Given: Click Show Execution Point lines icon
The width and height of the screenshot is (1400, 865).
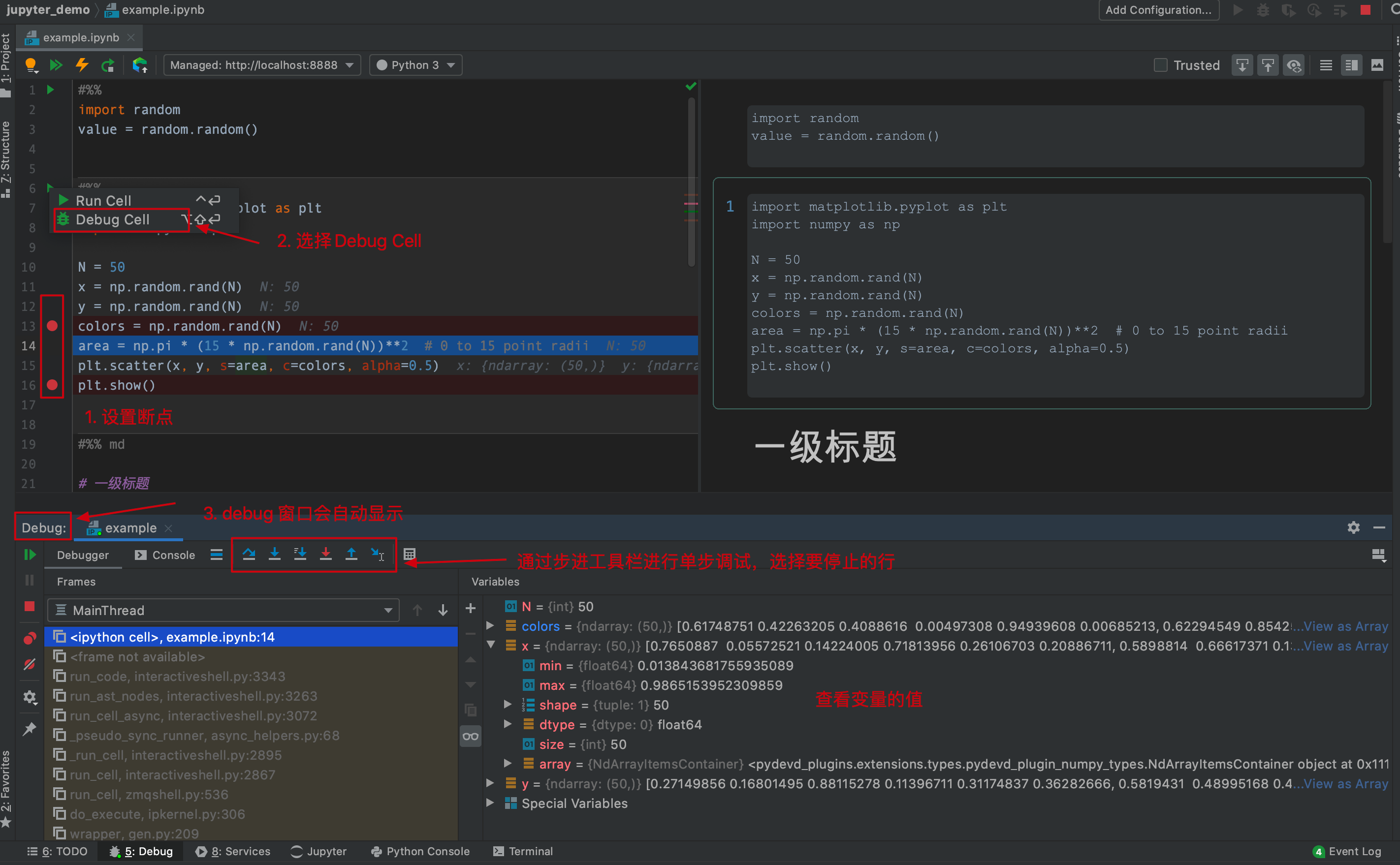Looking at the screenshot, I should [x=217, y=555].
